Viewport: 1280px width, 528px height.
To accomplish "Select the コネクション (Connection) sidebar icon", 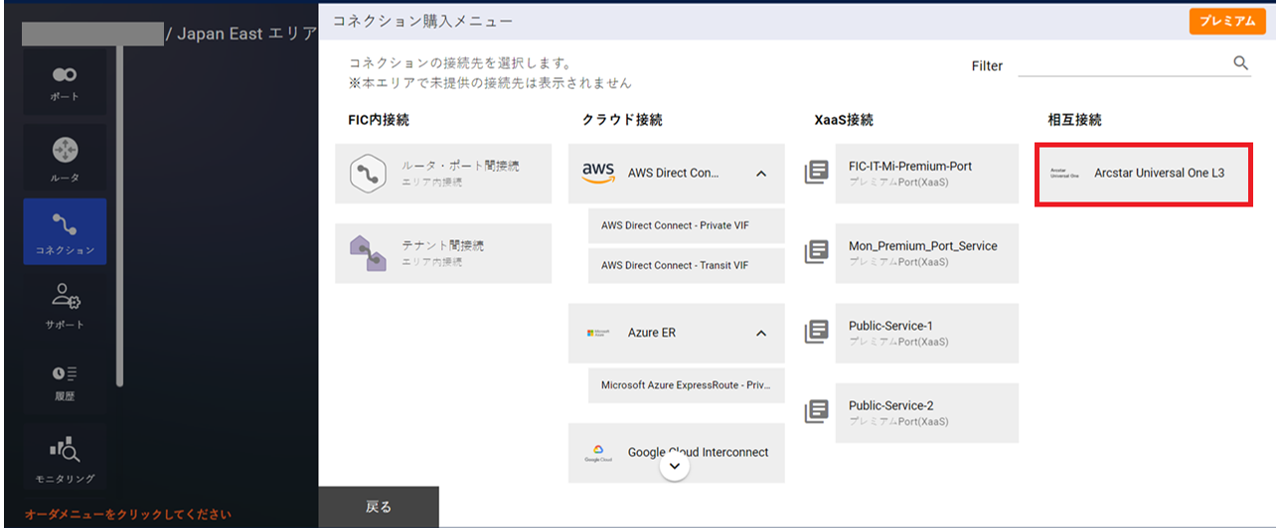I will tap(65, 231).
